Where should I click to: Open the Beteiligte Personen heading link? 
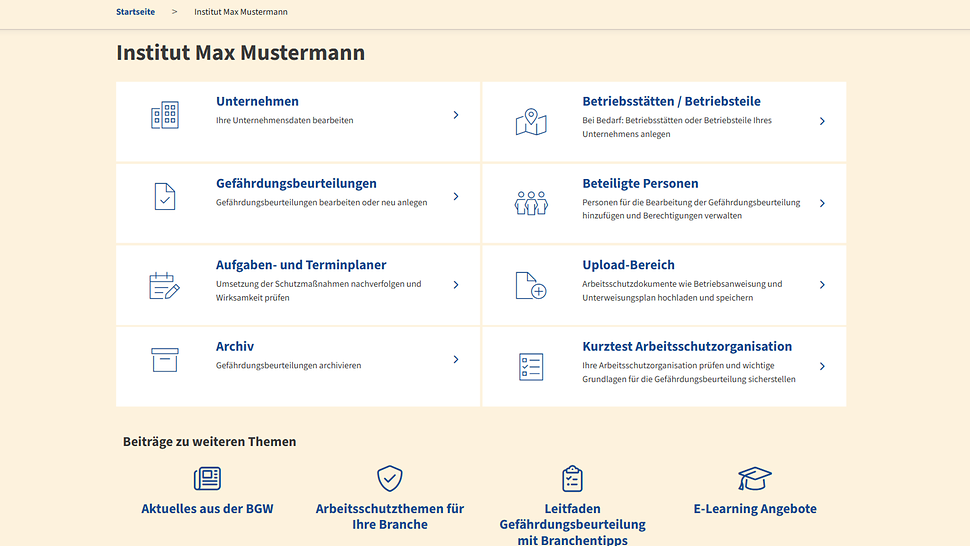point(640,184)
